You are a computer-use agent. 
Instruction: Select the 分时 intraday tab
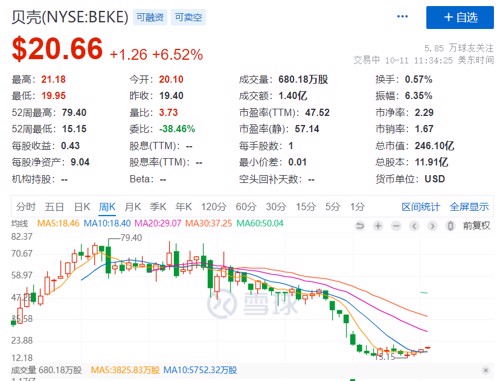click(x=26, y=207)
